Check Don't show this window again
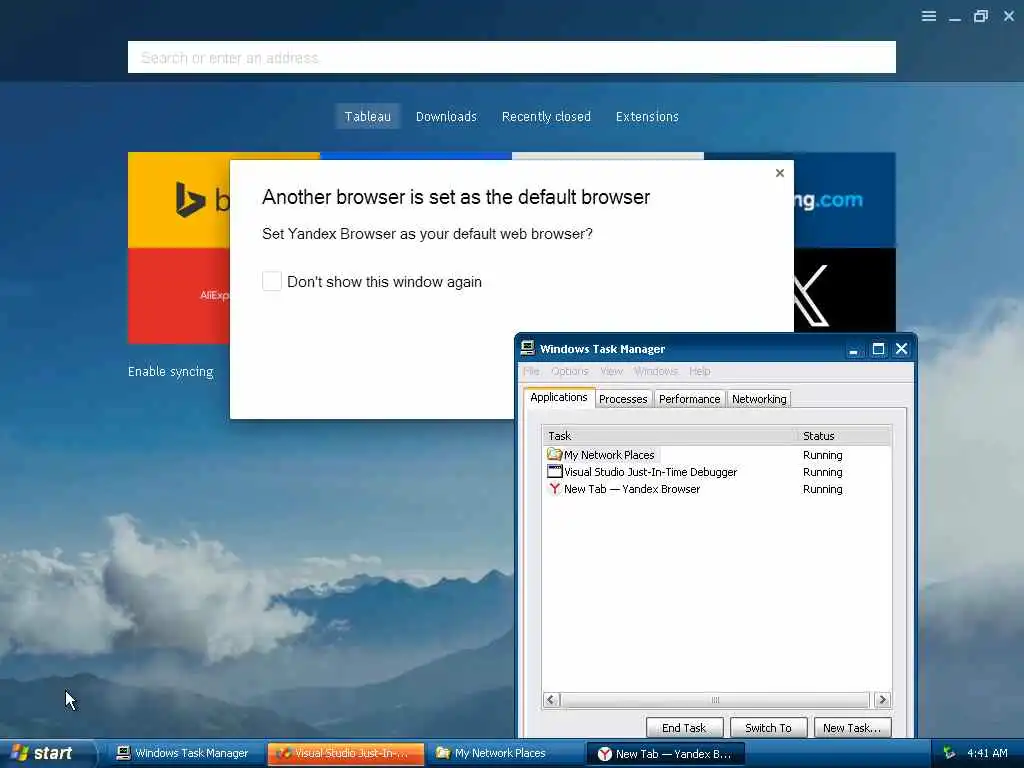Image resolution: width=1024 pixels, height=768 pixels. [x=272, y=281]
